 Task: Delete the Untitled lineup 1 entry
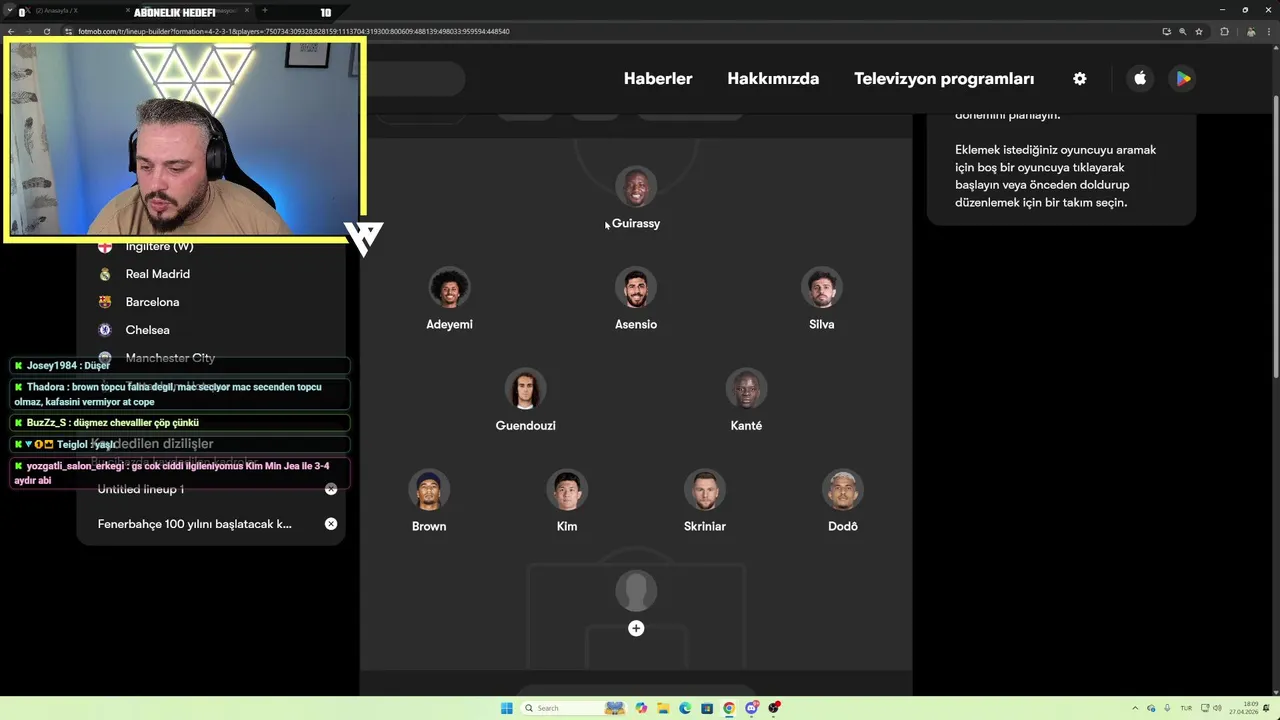click(331, 489)
